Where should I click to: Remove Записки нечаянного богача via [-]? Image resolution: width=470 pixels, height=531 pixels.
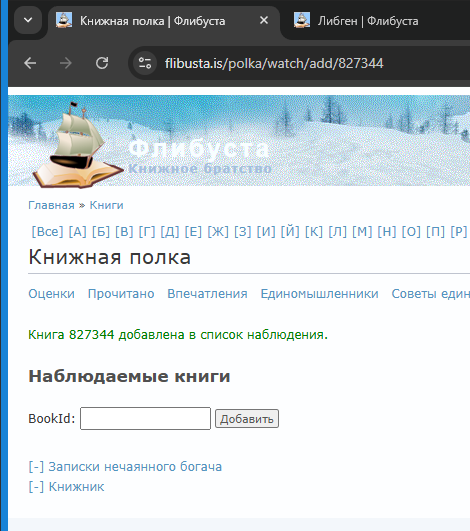36,467
